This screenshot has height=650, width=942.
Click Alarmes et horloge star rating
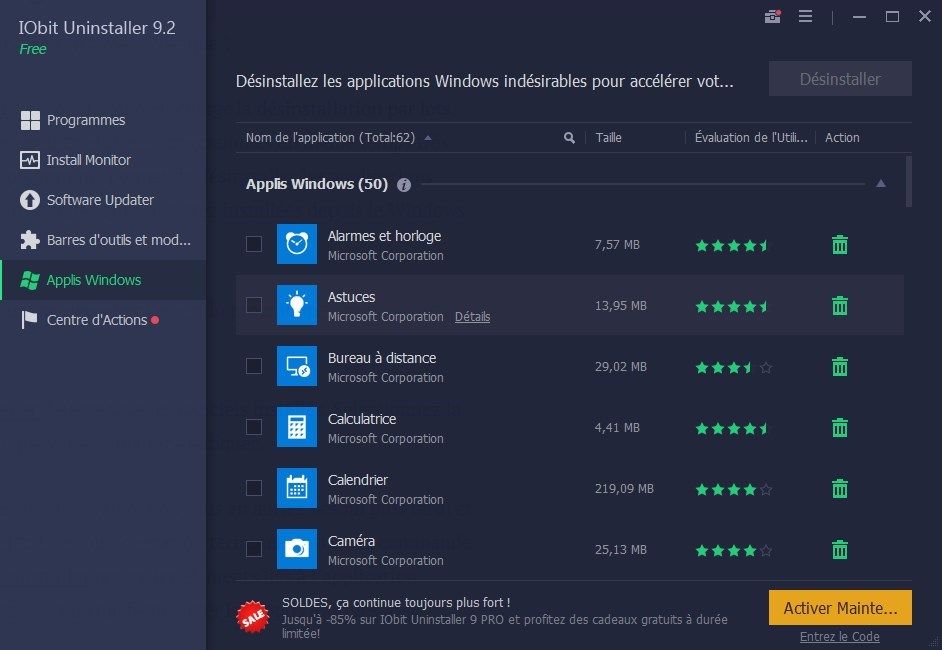pos(731,245)
